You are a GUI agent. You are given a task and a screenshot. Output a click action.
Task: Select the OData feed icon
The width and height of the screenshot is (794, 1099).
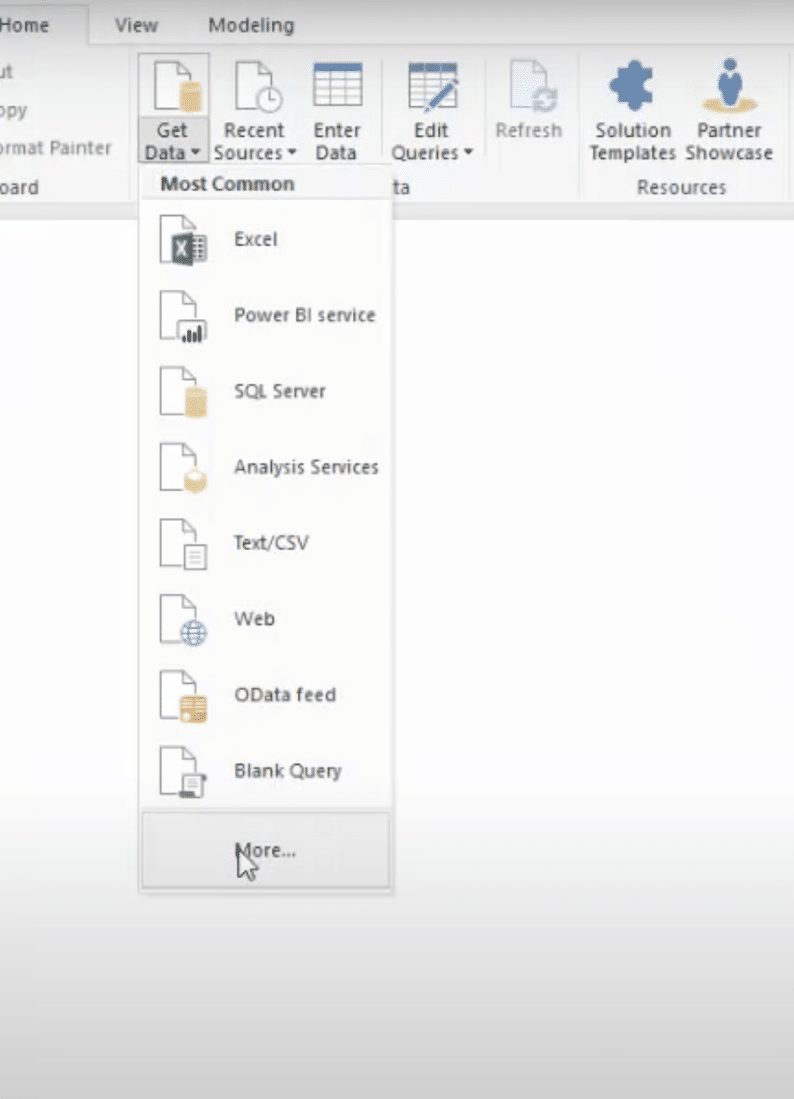182,696
